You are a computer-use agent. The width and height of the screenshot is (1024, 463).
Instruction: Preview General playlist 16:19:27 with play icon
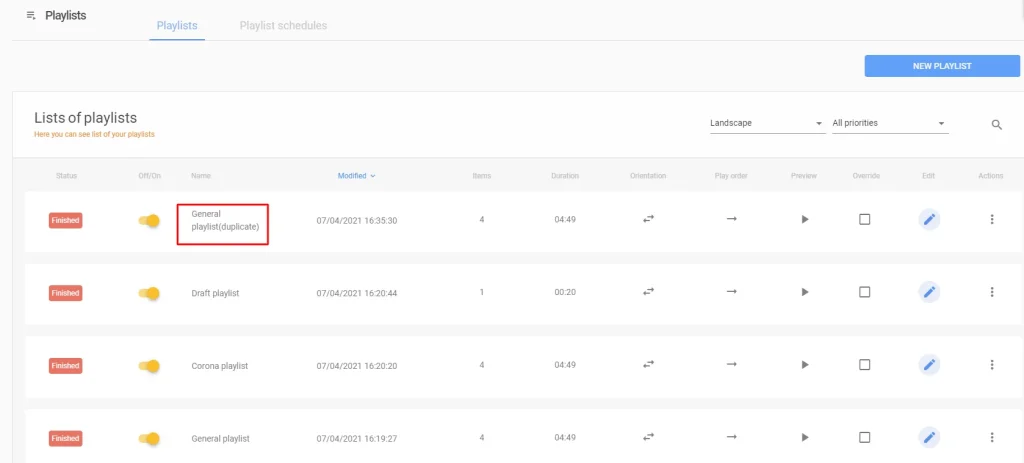pyautogui.click(x=805, y=437)
